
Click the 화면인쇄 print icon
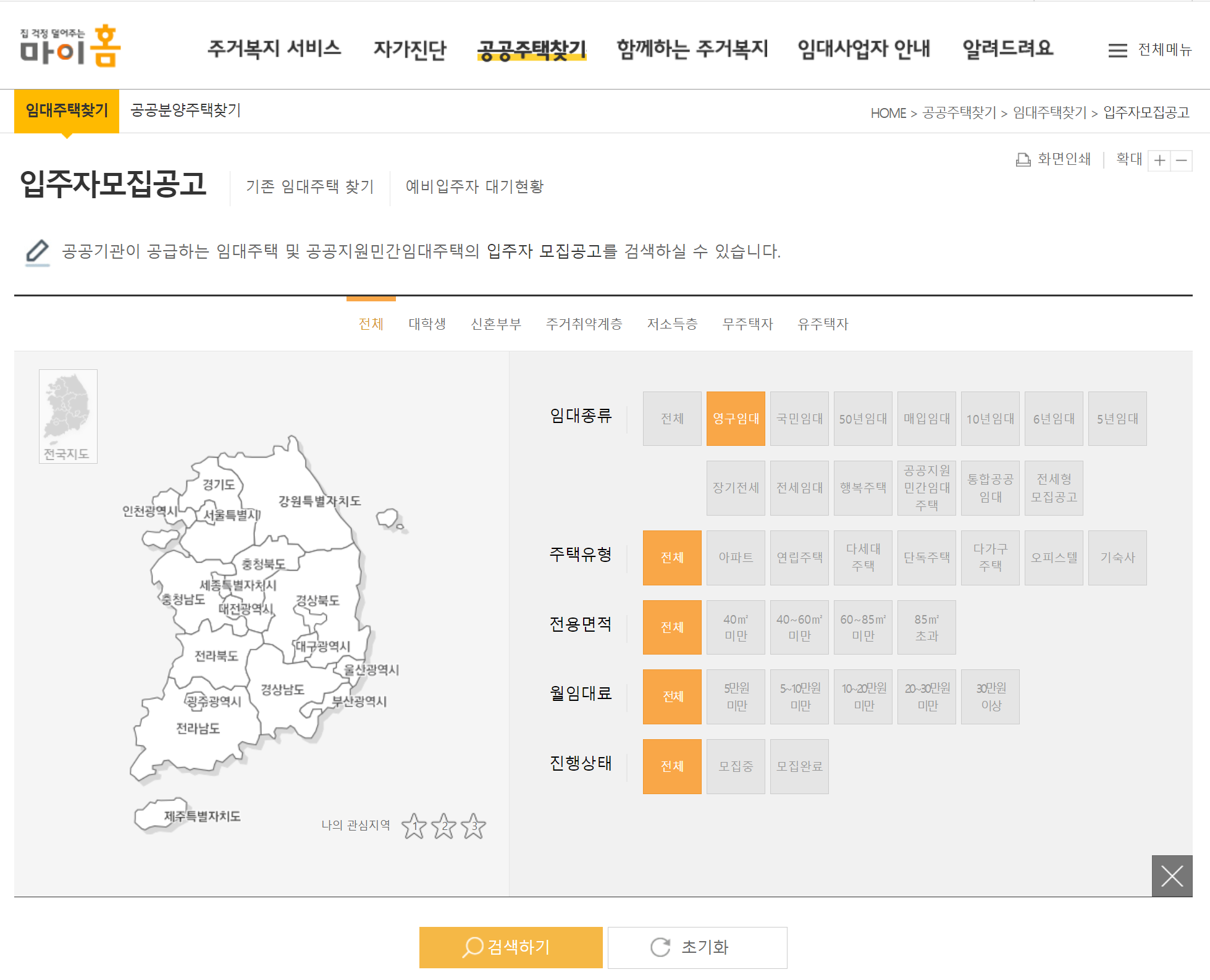pyautogui.click(x=1023, y=159)
